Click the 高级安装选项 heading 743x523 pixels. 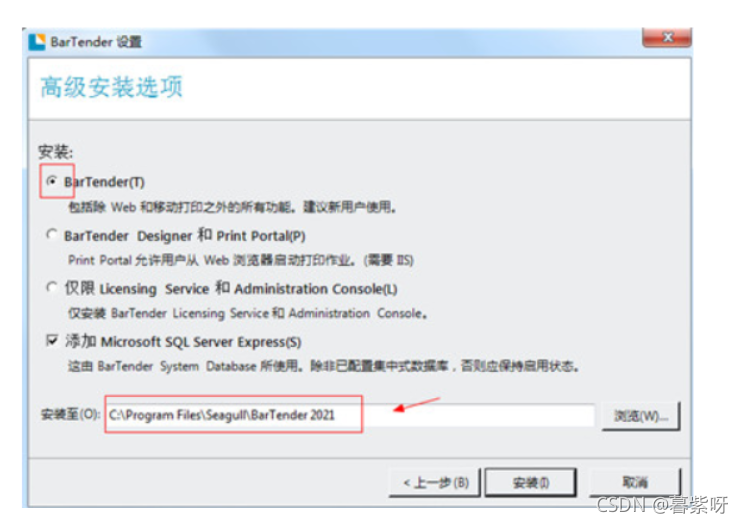pyautogui.click(x=111, y=87)
